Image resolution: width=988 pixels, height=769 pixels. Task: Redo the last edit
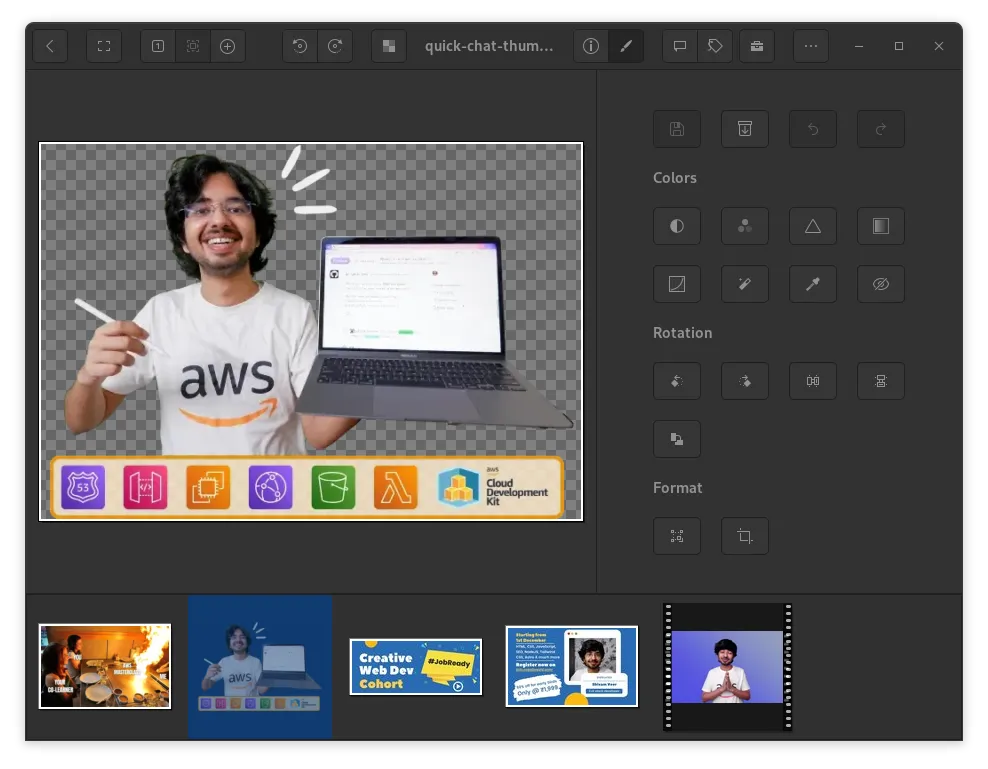point(881,129)
